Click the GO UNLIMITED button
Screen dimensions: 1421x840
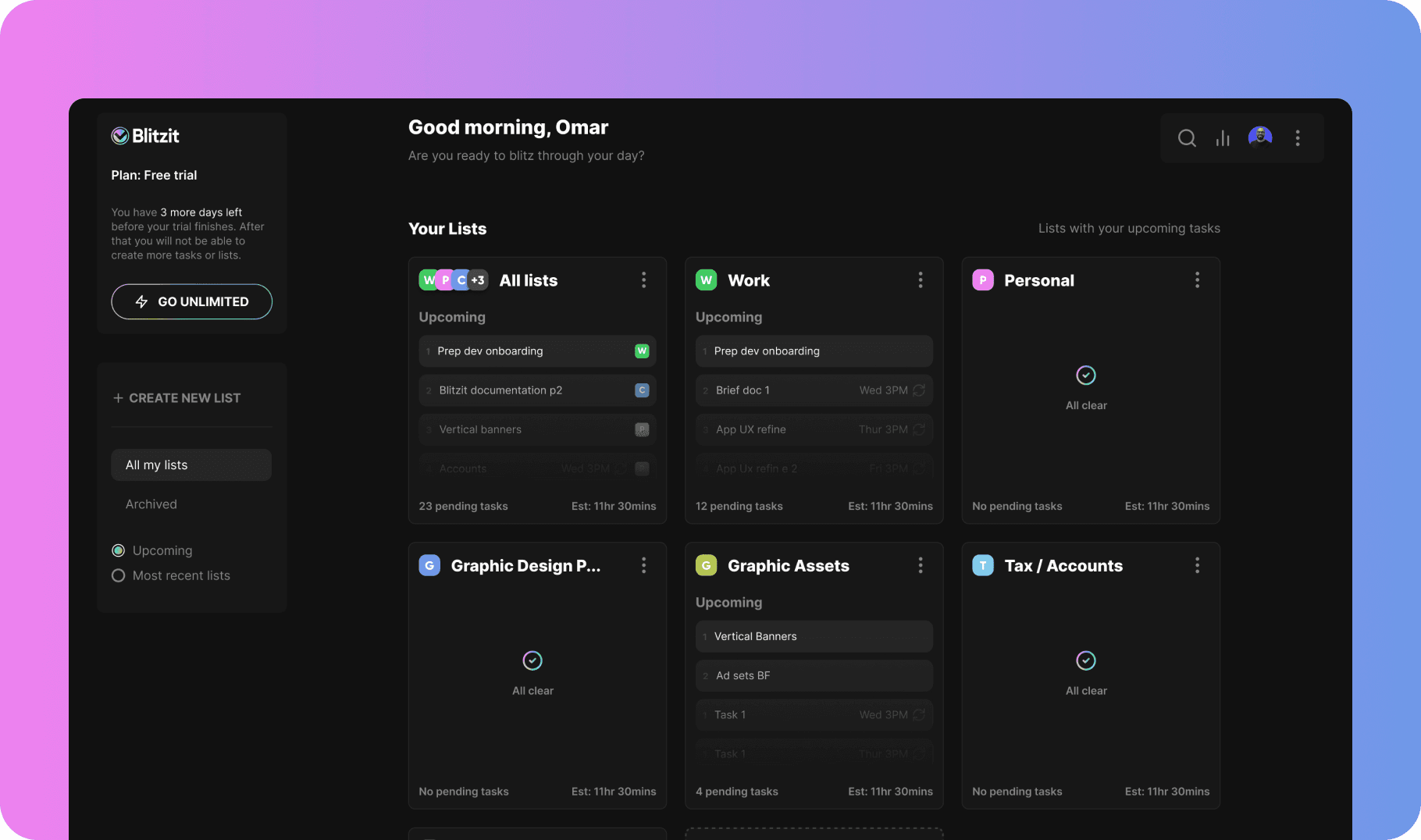coord(192,301)
